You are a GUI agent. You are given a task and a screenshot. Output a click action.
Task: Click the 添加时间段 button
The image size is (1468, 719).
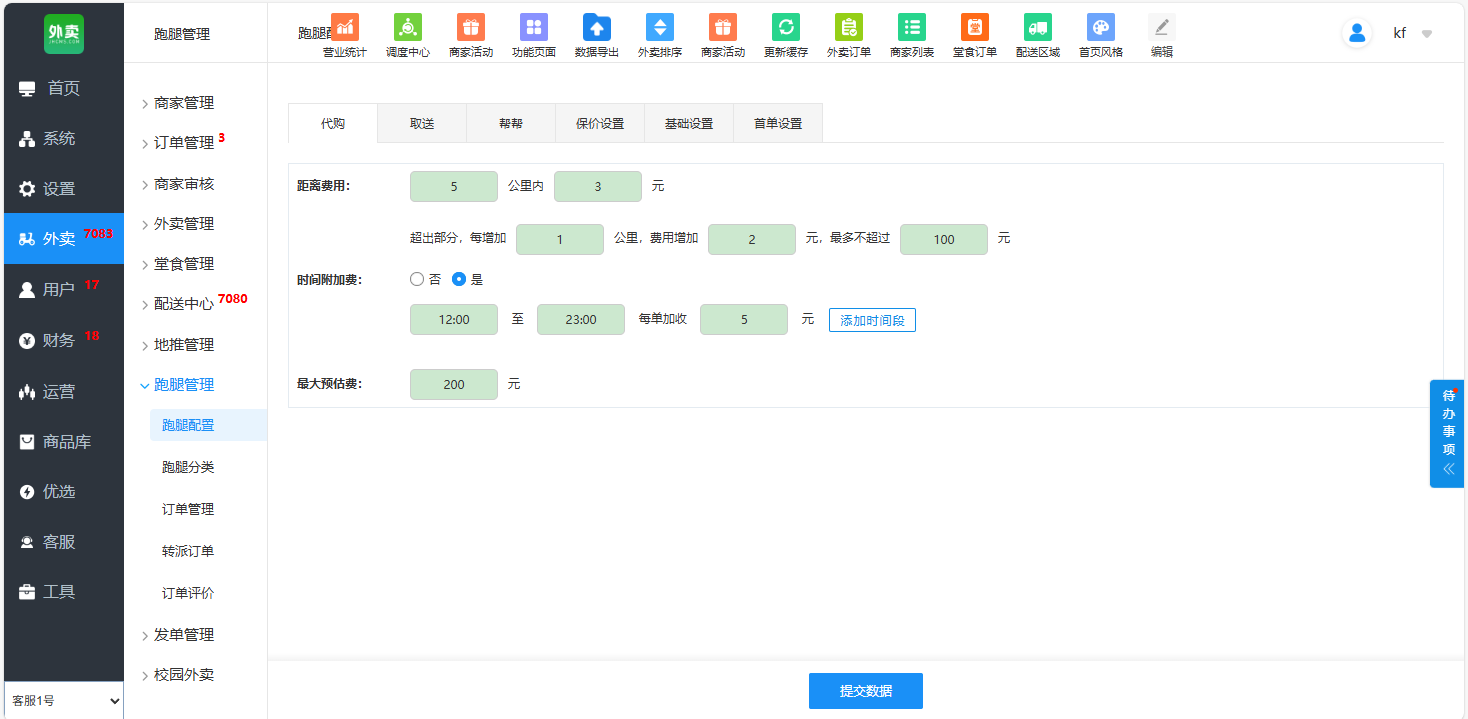(872, 320)
